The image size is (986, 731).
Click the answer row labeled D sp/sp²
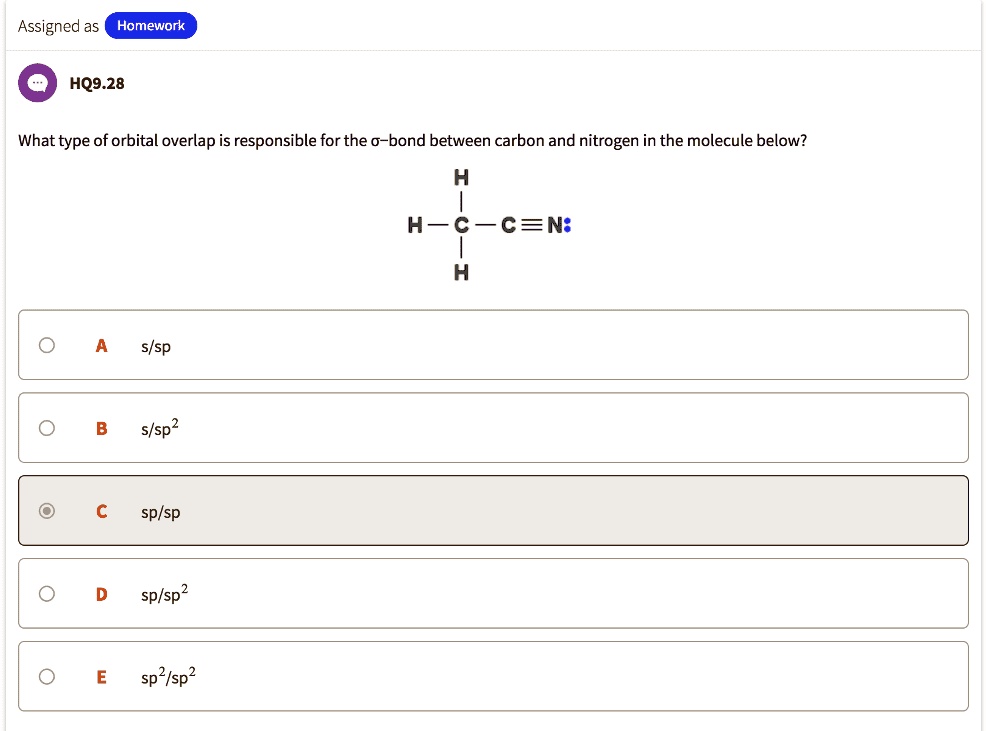pyautogui.click(x=493, y=593)
